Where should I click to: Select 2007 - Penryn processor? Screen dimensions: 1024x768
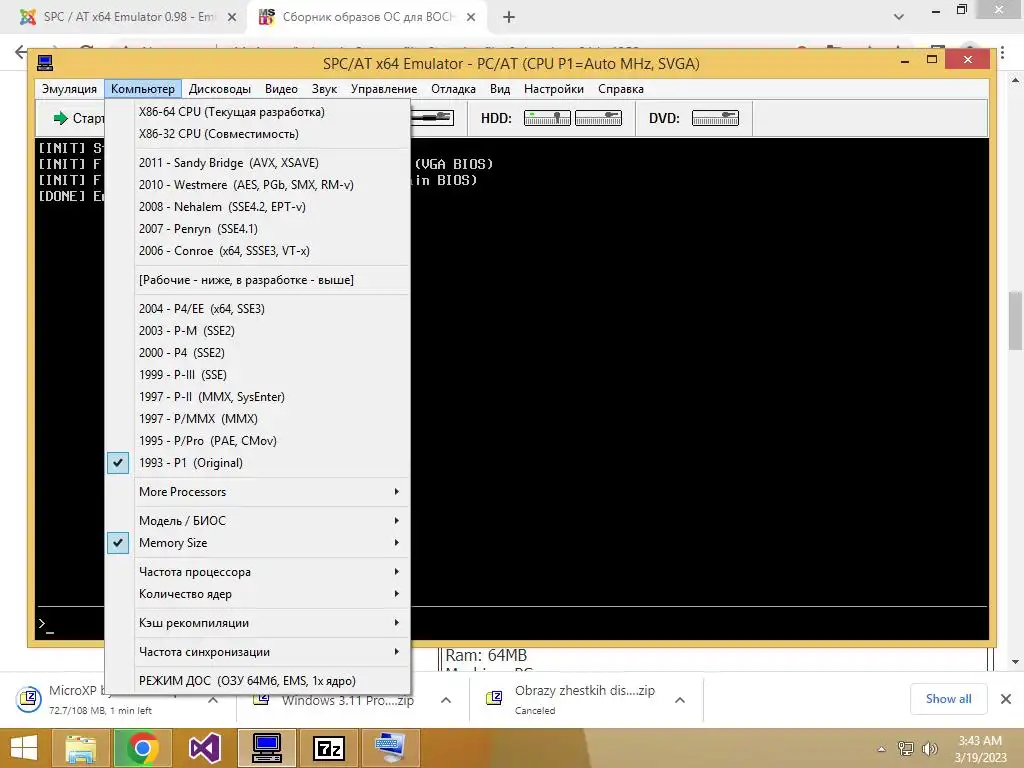coord(257,229)
